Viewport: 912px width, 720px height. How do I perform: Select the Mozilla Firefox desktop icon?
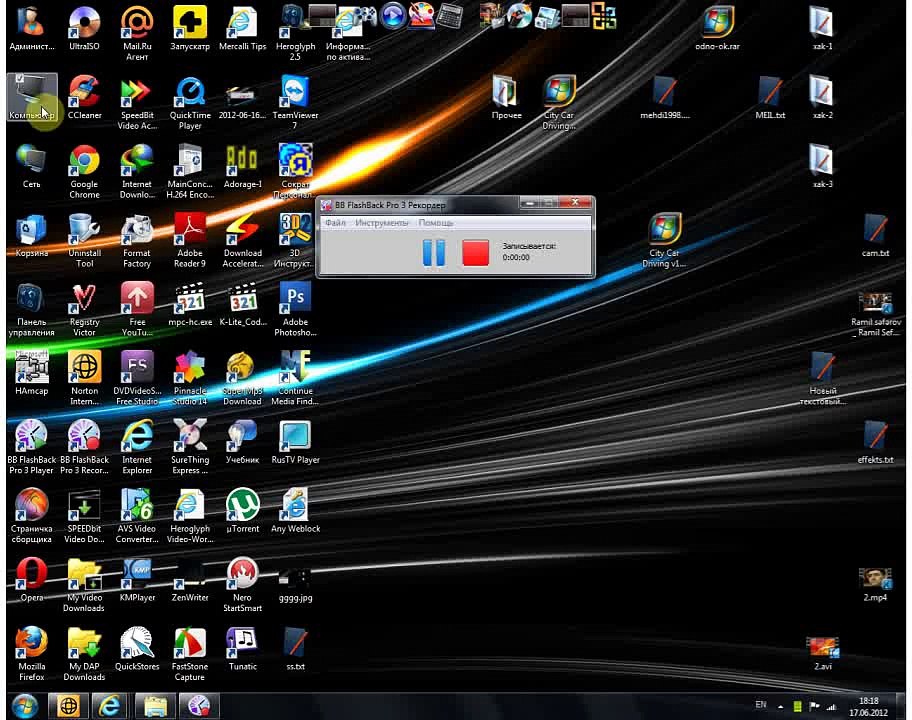coord(31,654)
